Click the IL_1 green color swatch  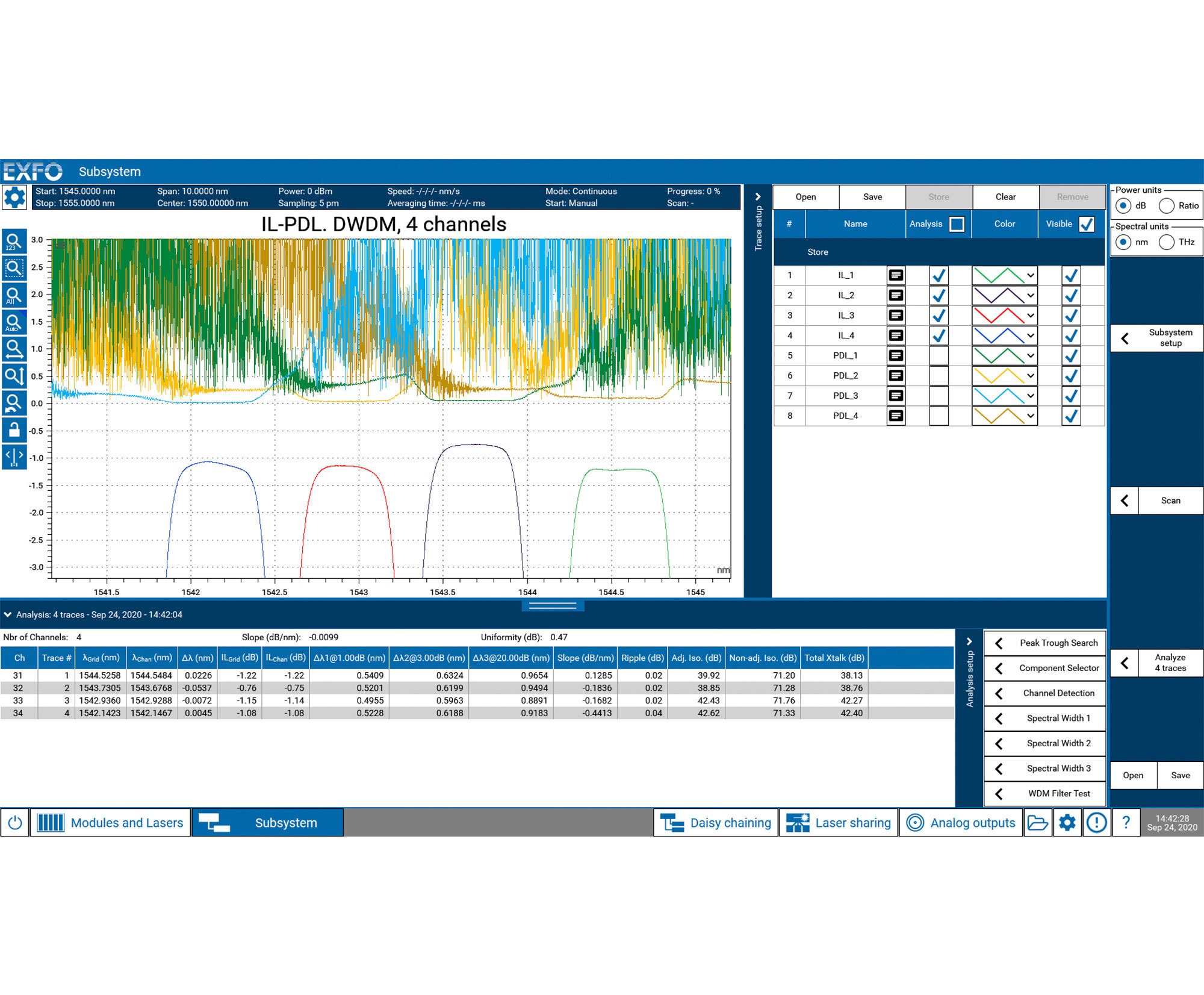tap(999, 276)
